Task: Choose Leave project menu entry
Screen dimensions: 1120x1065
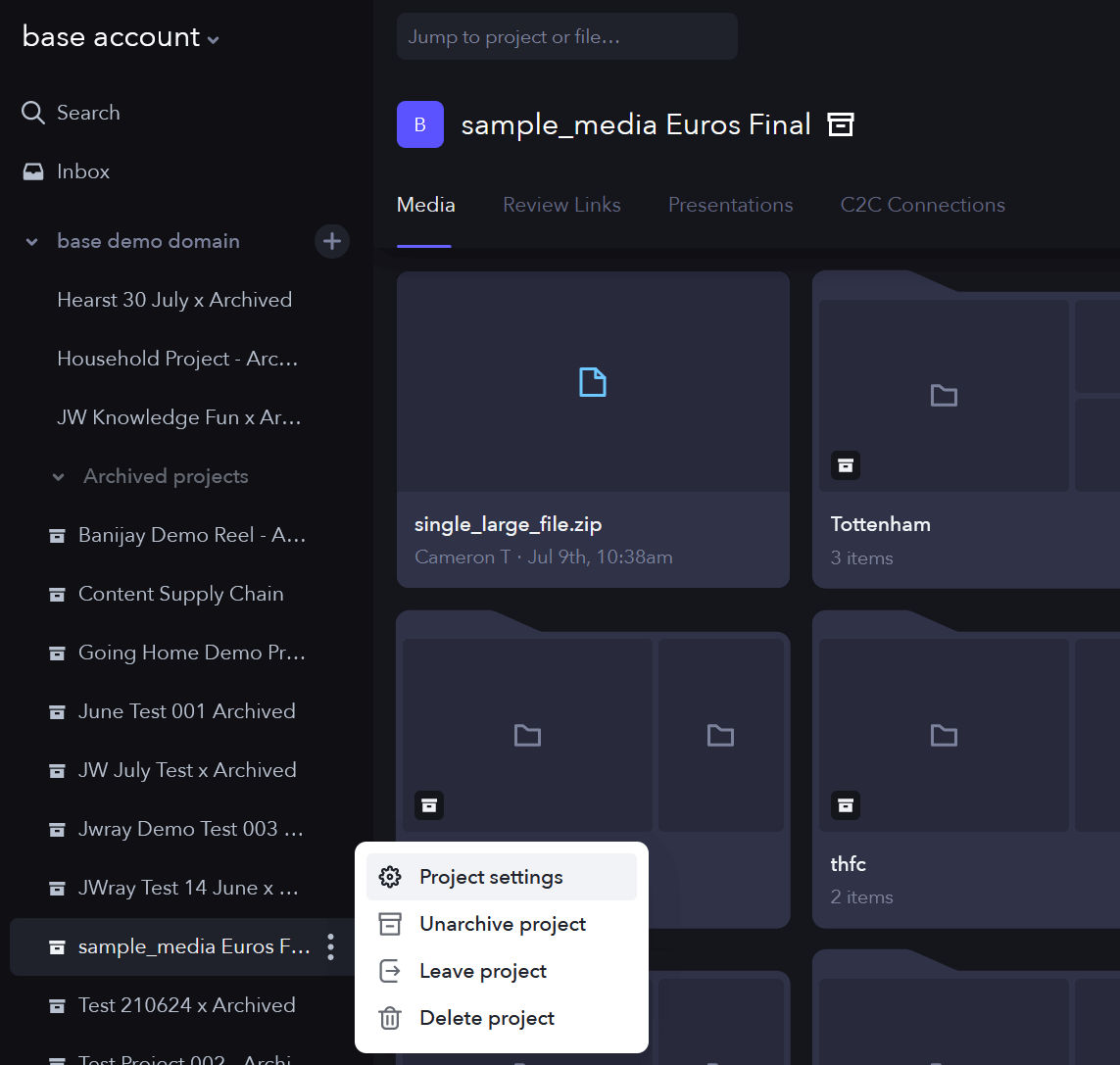Action: pyautogui.click(x=502, y=971)
